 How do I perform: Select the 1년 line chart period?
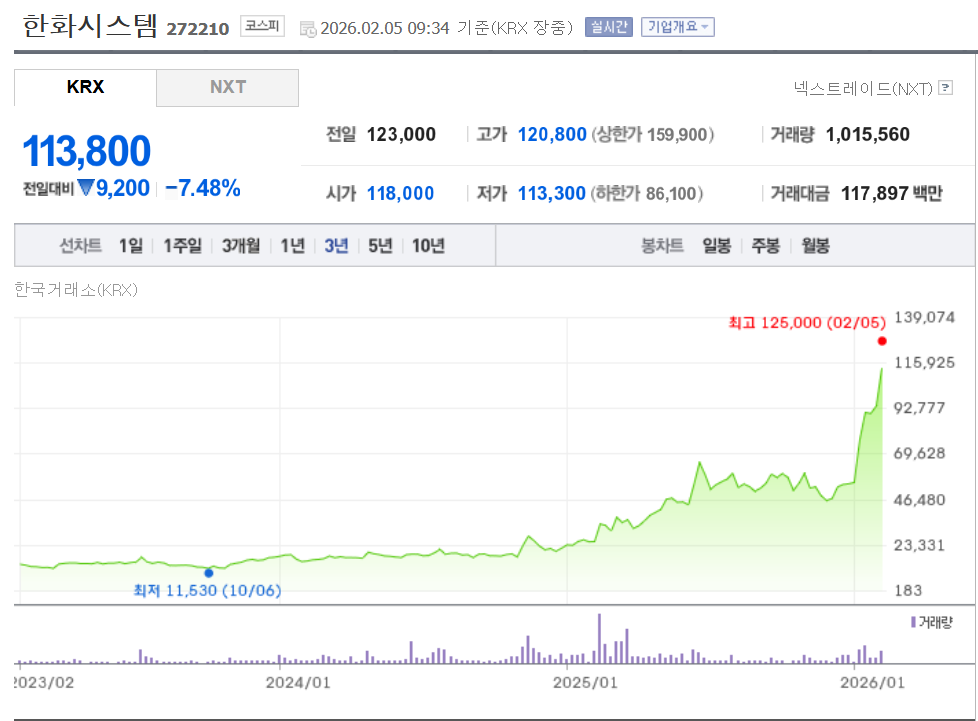pos(293,246)
